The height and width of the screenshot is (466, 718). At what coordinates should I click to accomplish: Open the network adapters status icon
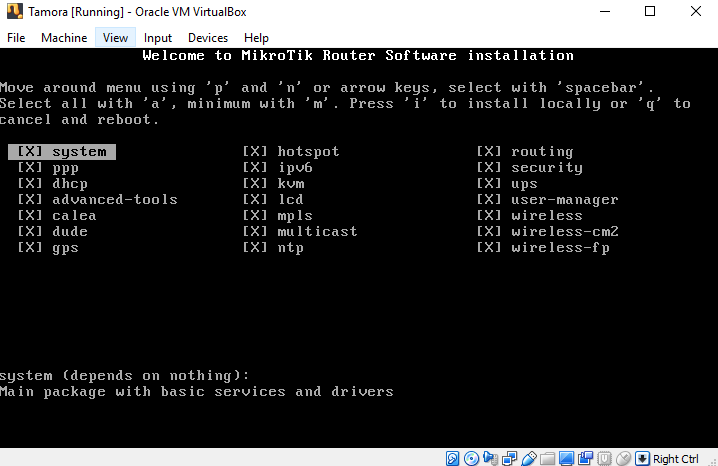(509, 458)
